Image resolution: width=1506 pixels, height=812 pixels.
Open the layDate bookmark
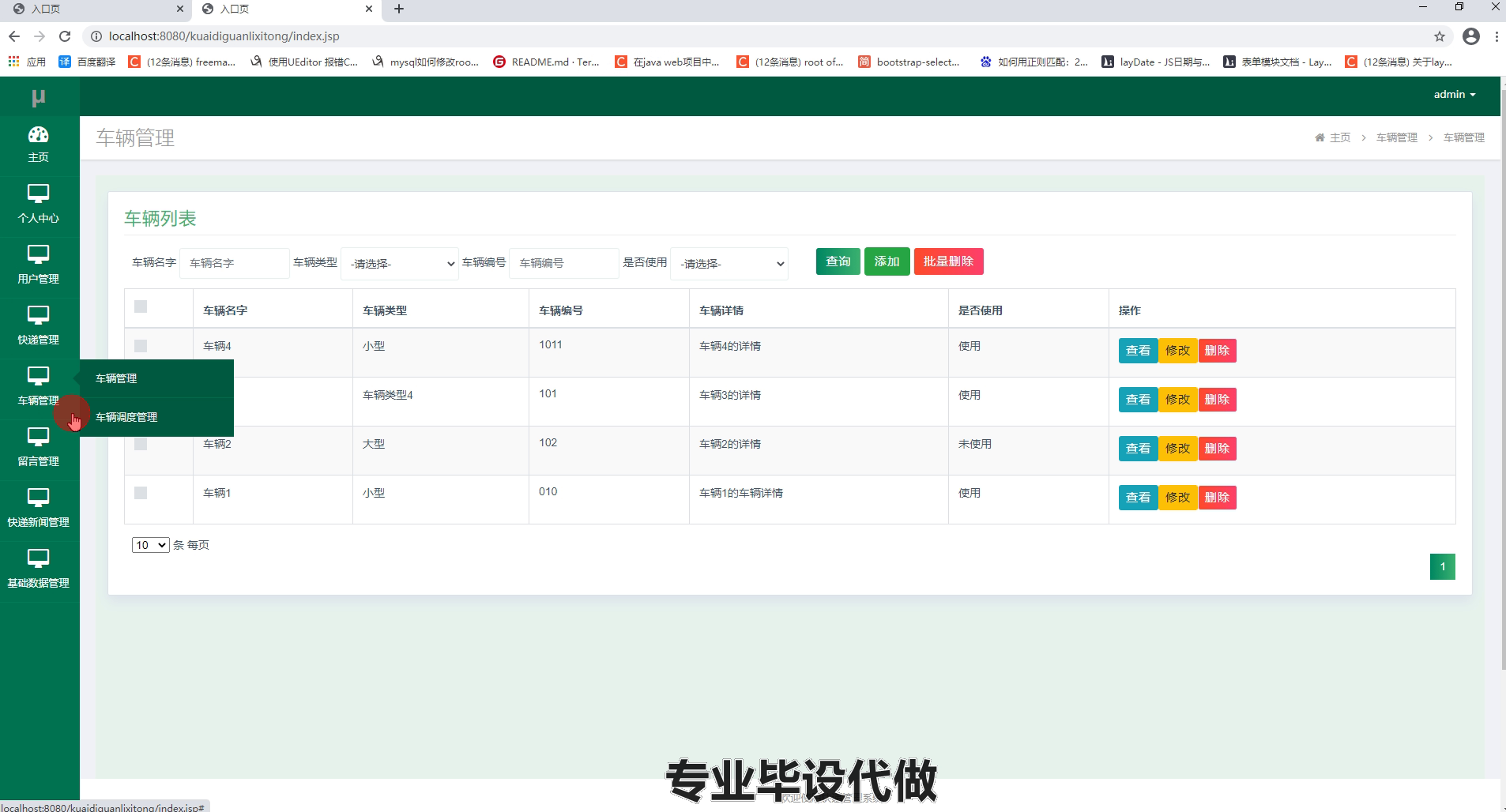point(1156,62)
